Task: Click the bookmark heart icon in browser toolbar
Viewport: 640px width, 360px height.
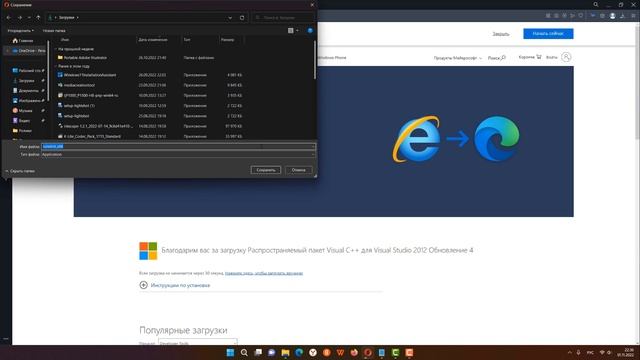Action: (x=580, y=16)
